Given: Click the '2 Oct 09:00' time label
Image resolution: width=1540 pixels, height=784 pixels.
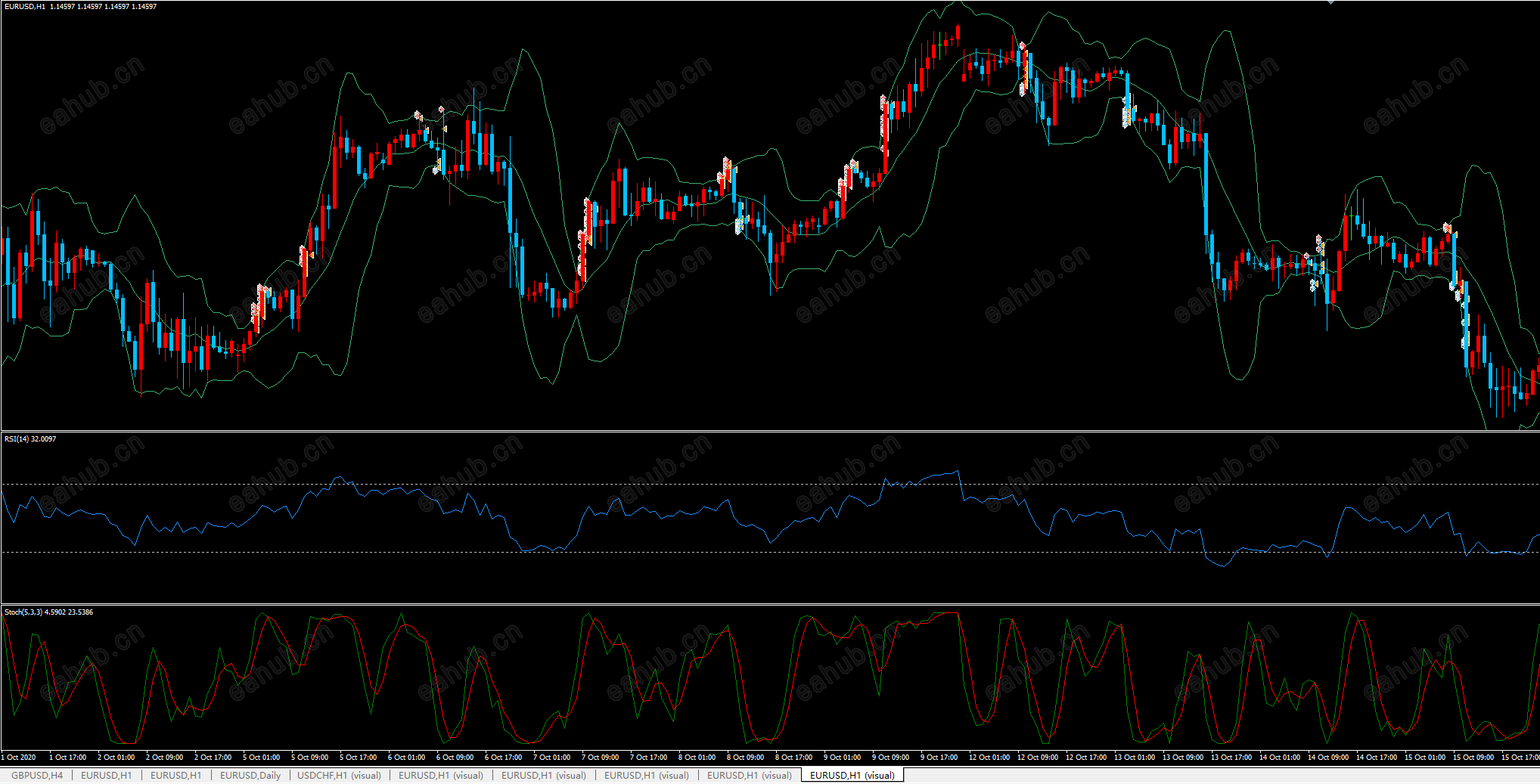Looking at the screenshot, I should coord(165,757).
